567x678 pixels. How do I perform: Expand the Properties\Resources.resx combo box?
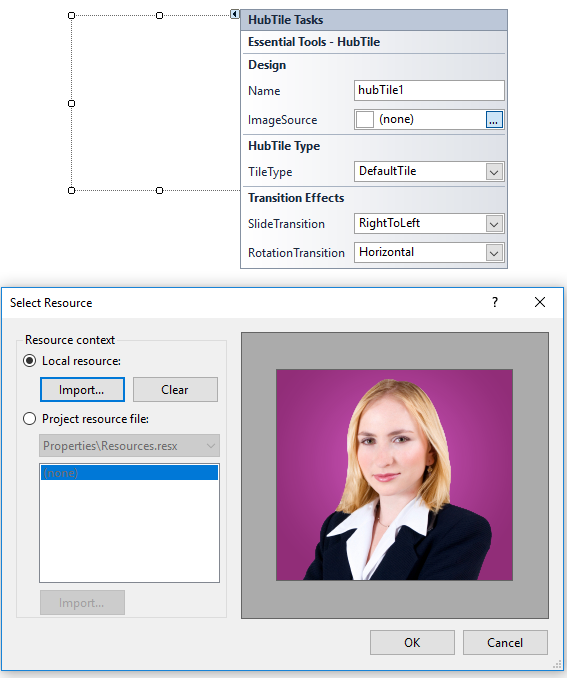point(129,446)
